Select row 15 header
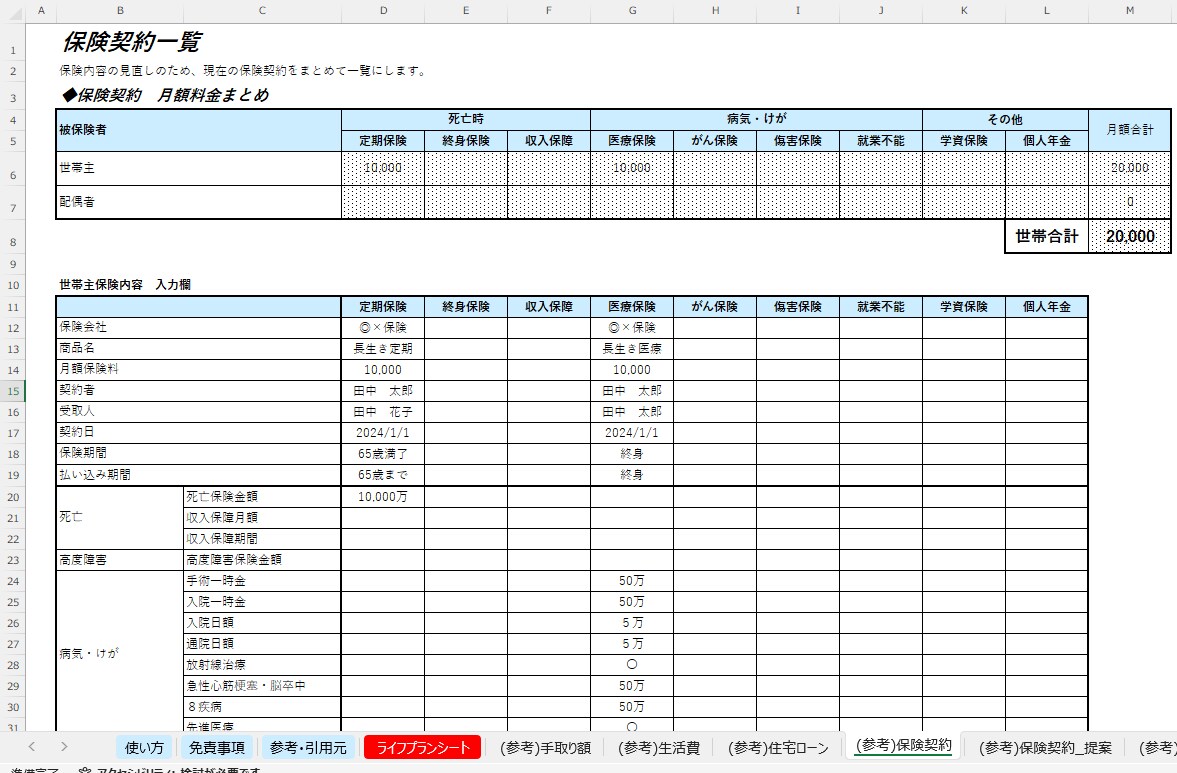The width and height of the screenshot is (1177, 773). tap(14, 391)
